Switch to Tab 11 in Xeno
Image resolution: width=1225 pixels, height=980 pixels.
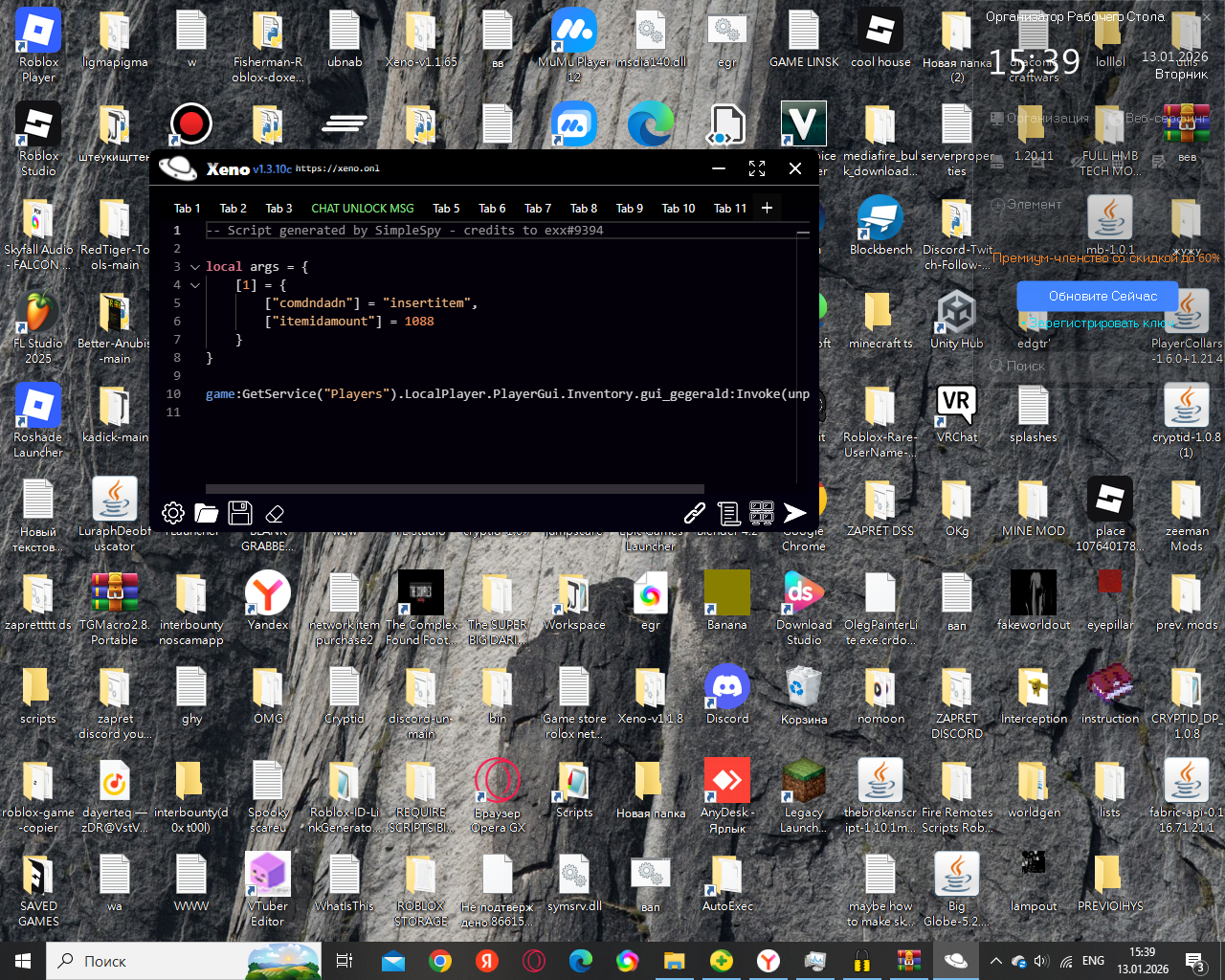(x=730, y=208)
